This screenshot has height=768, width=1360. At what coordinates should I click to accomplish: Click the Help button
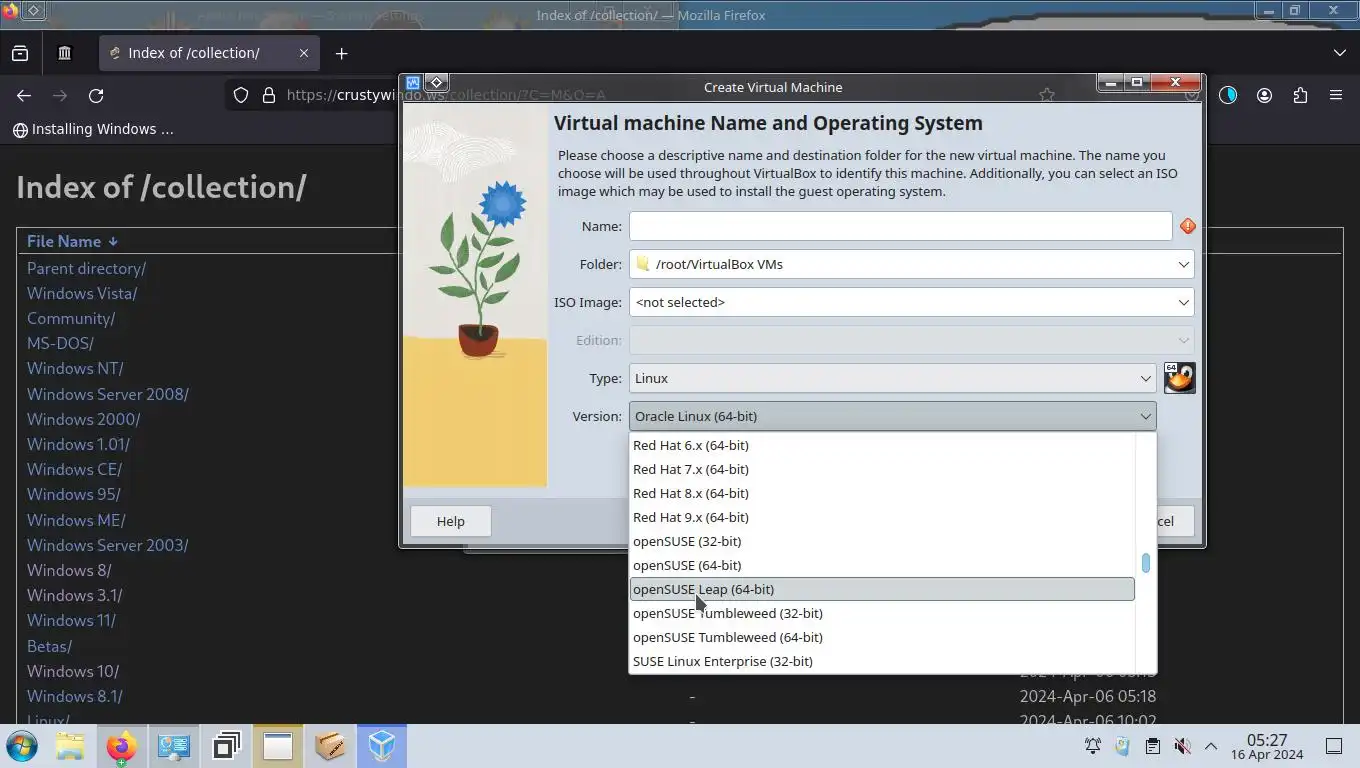(x=450, y=521)
